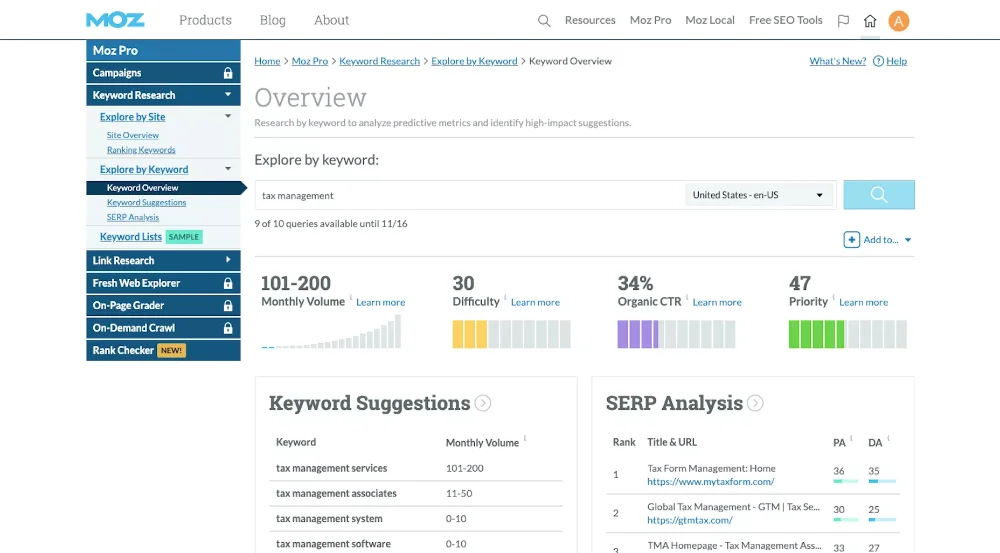This screenshot has height=553, width=1000.
Task: Open the Add to... dropdown
Action: pos(878,240)
